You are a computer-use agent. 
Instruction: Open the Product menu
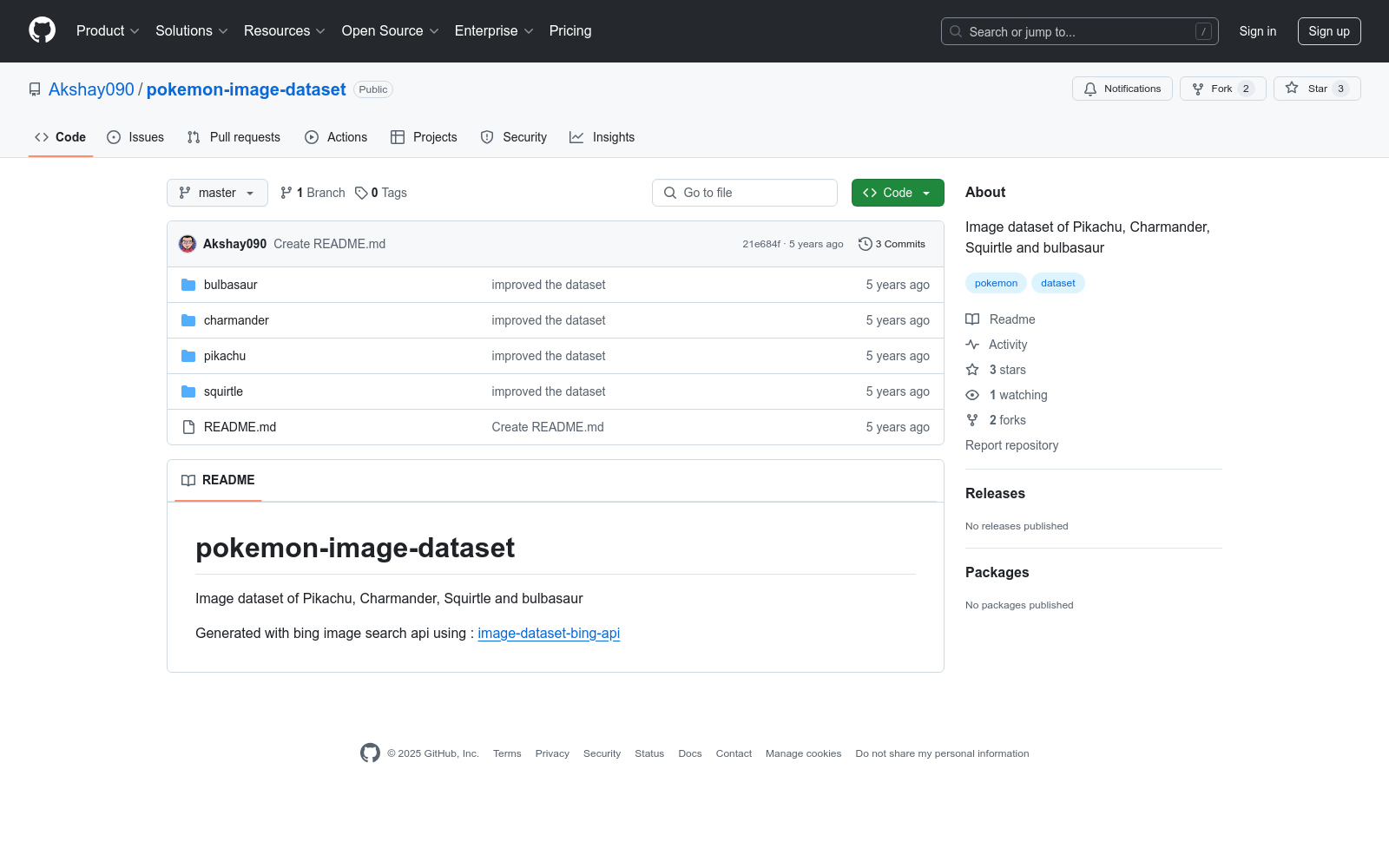108,31
